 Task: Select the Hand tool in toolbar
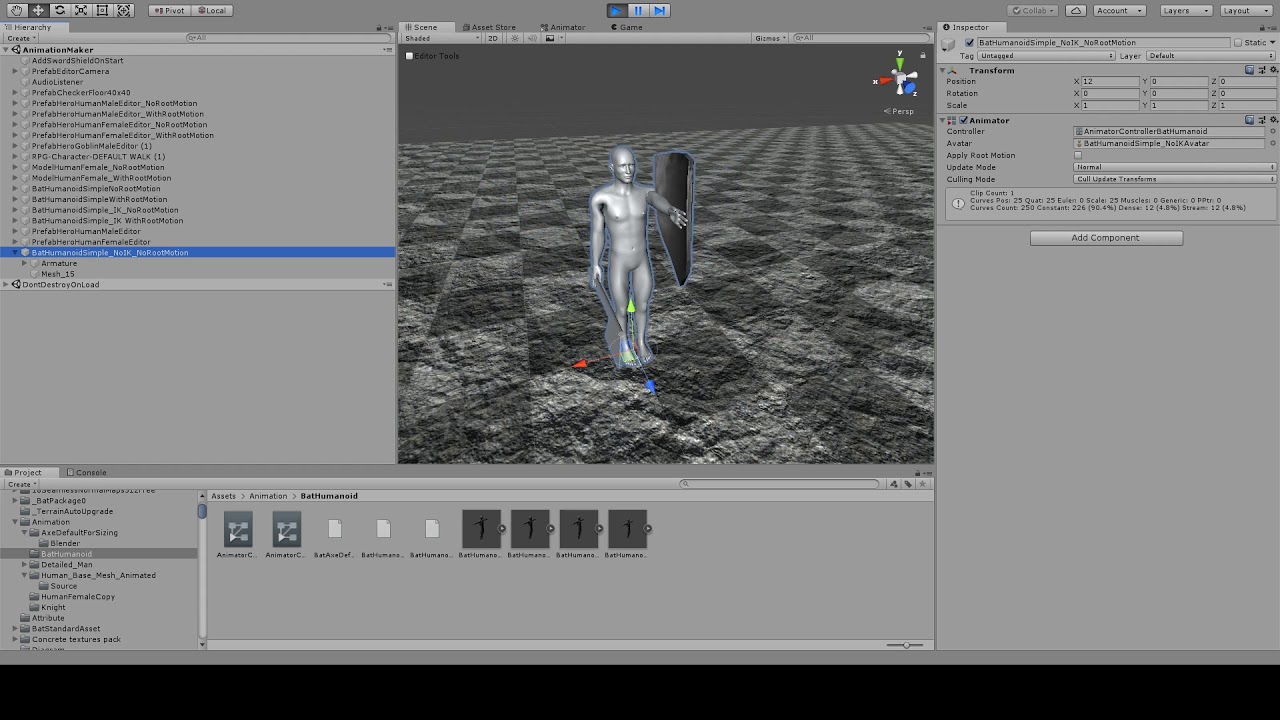tap(17, 10)
